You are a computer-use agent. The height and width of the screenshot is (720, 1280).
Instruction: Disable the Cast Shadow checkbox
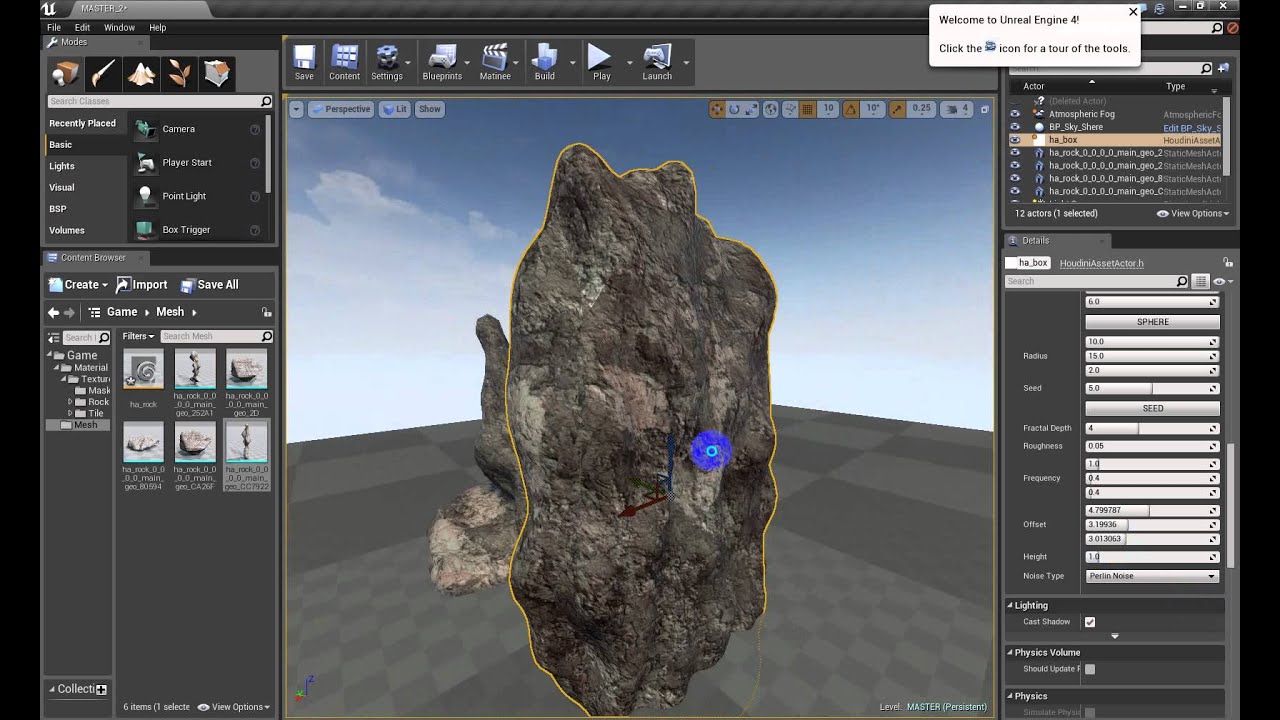pos(1090,622)
